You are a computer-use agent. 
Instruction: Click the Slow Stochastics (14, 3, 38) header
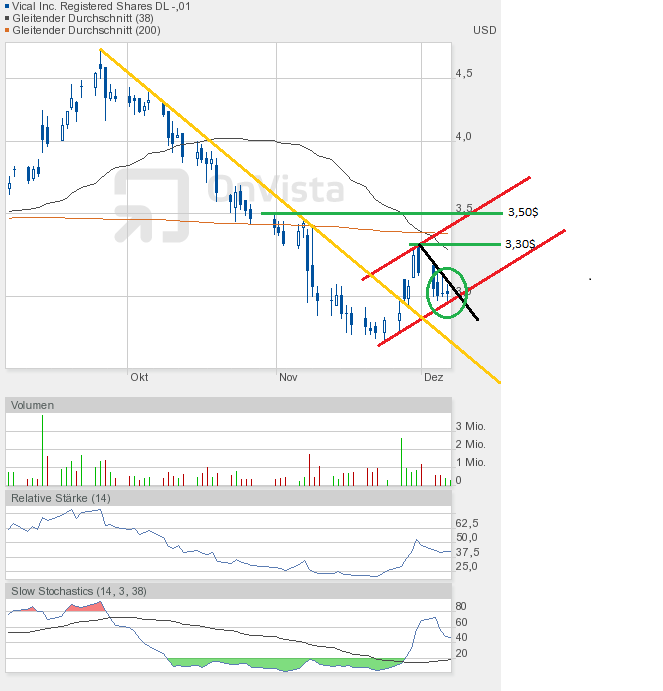click(x=228, y=591)
